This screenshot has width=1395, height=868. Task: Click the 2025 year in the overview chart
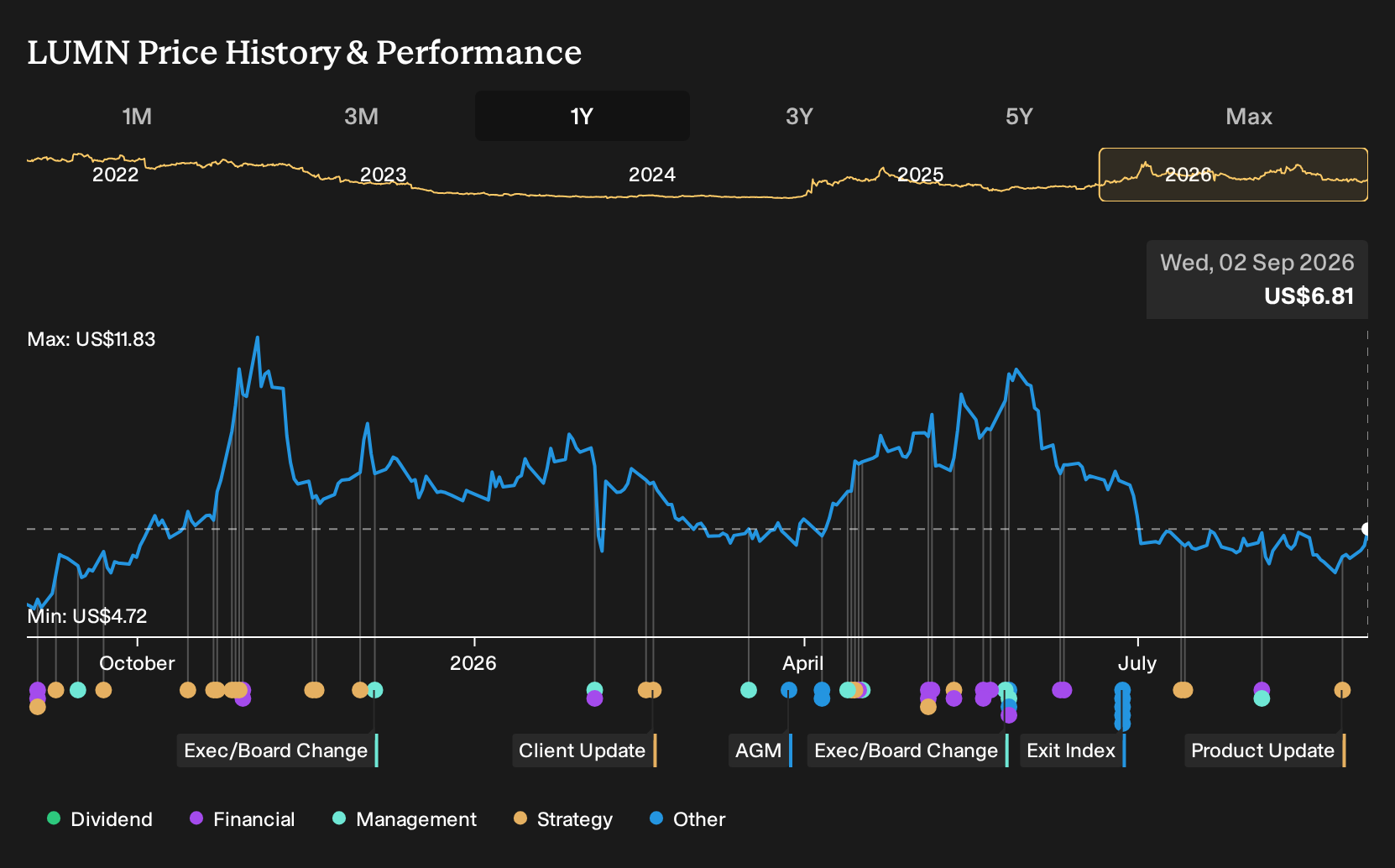(921, 175)
